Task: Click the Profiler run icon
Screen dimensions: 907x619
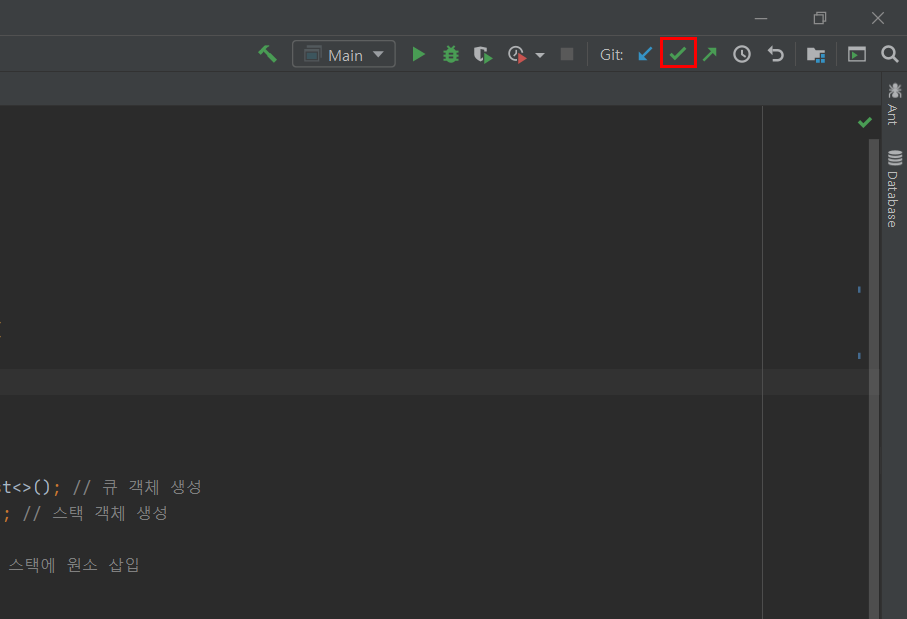Action: (517, 55)
